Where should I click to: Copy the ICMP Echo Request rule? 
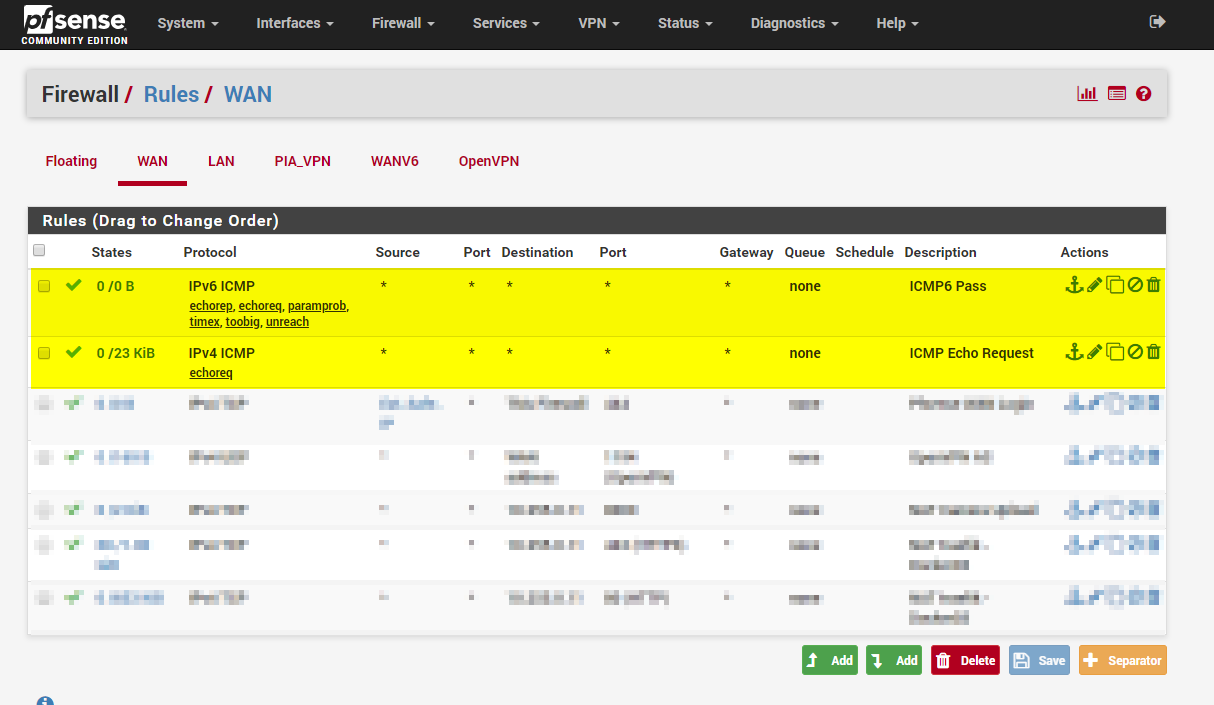(1115, 352)
